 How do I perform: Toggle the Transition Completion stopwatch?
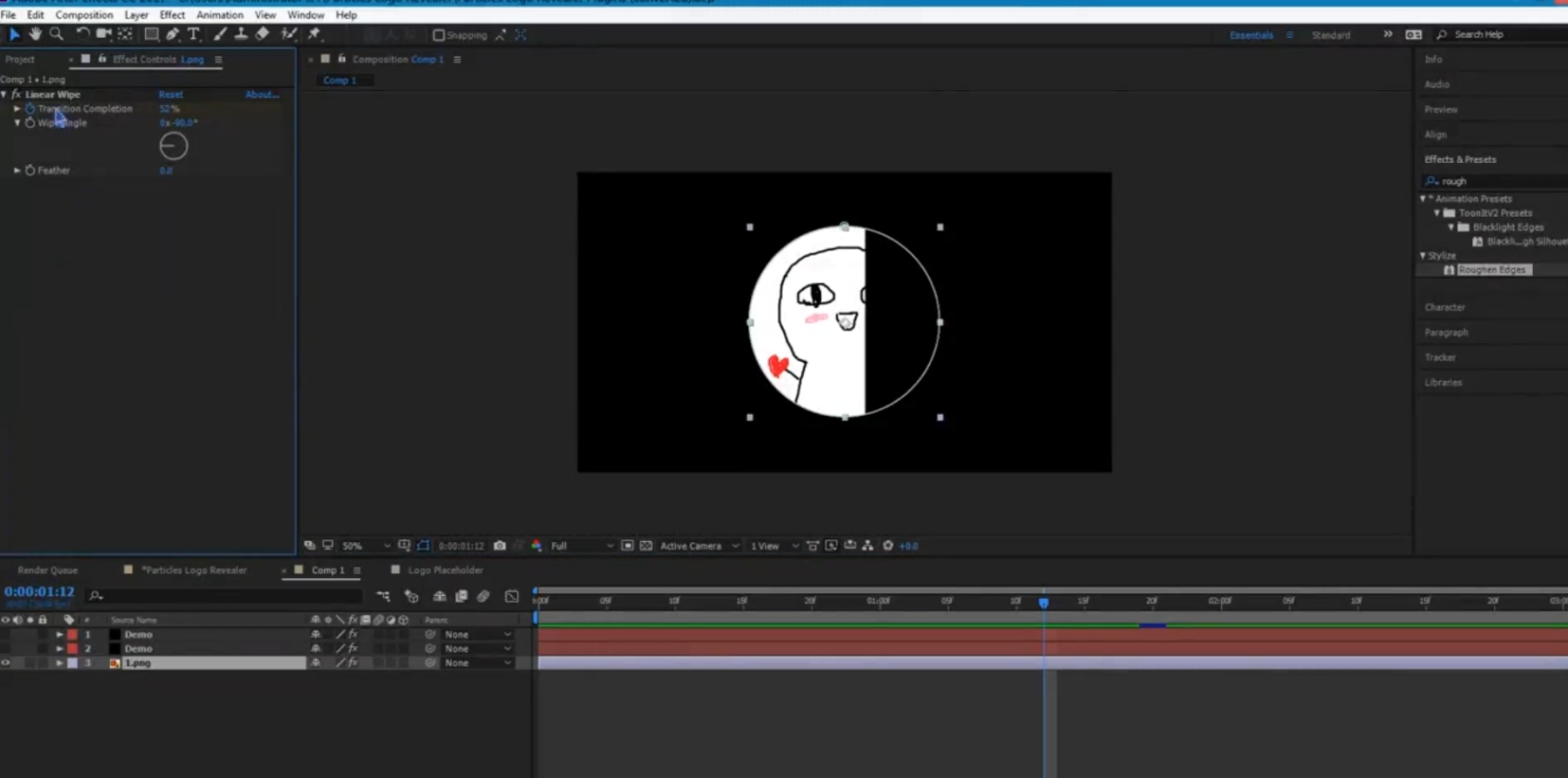(x=30, y=109)
